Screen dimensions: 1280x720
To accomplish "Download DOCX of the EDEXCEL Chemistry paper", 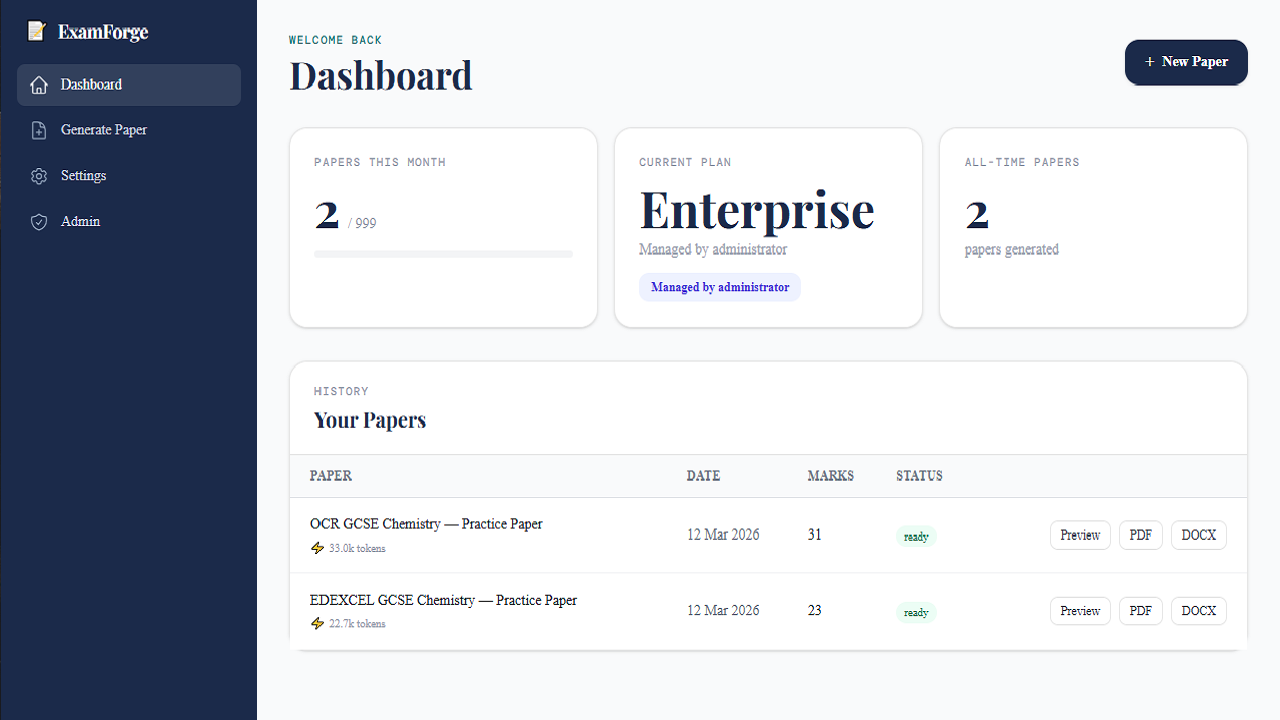I will (1199, 611).
